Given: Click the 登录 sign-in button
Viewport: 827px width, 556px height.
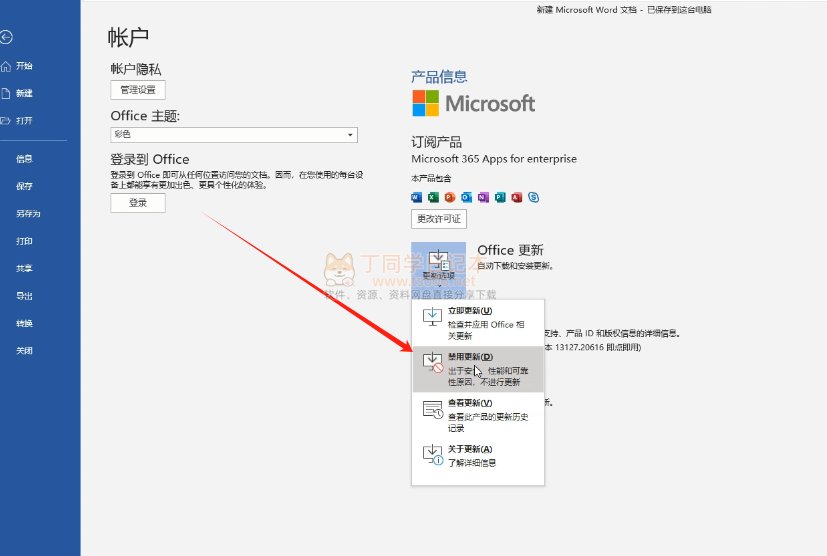Looking at the screenshot, I should [x=138, y=203].
